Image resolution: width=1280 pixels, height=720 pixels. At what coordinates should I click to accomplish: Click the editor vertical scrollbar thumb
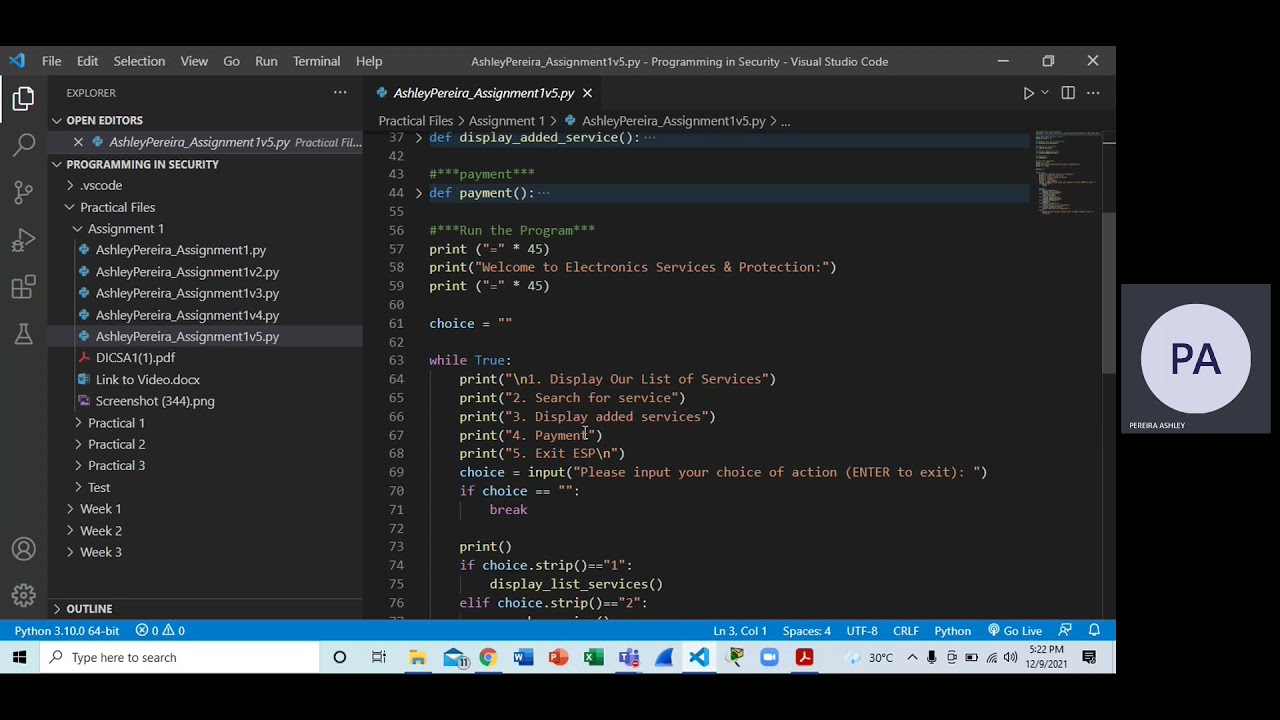[x=1109, y=295]
